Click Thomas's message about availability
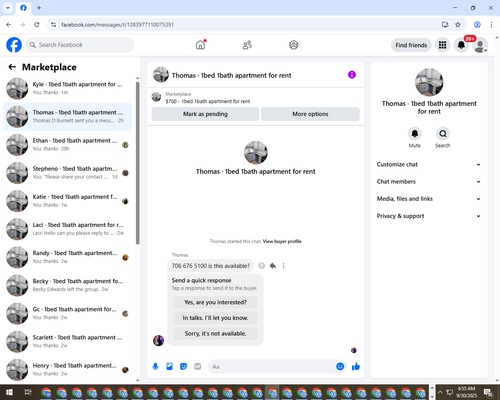Viewport: 500px width, 400px height. pos(211,266)
